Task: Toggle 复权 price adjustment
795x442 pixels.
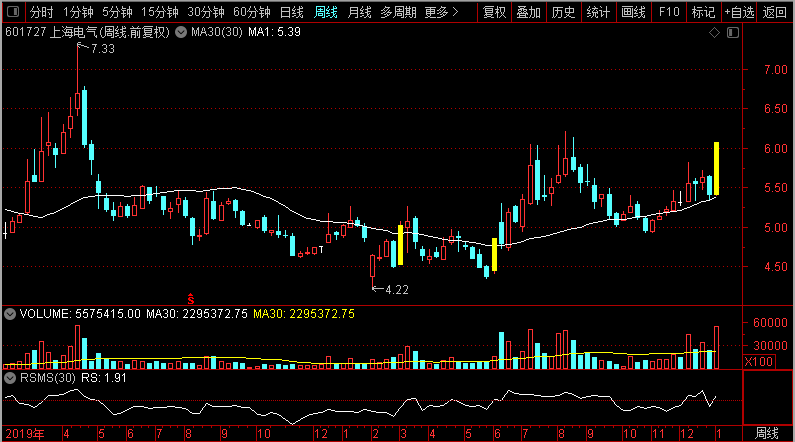Action: [x=495, y=13]
